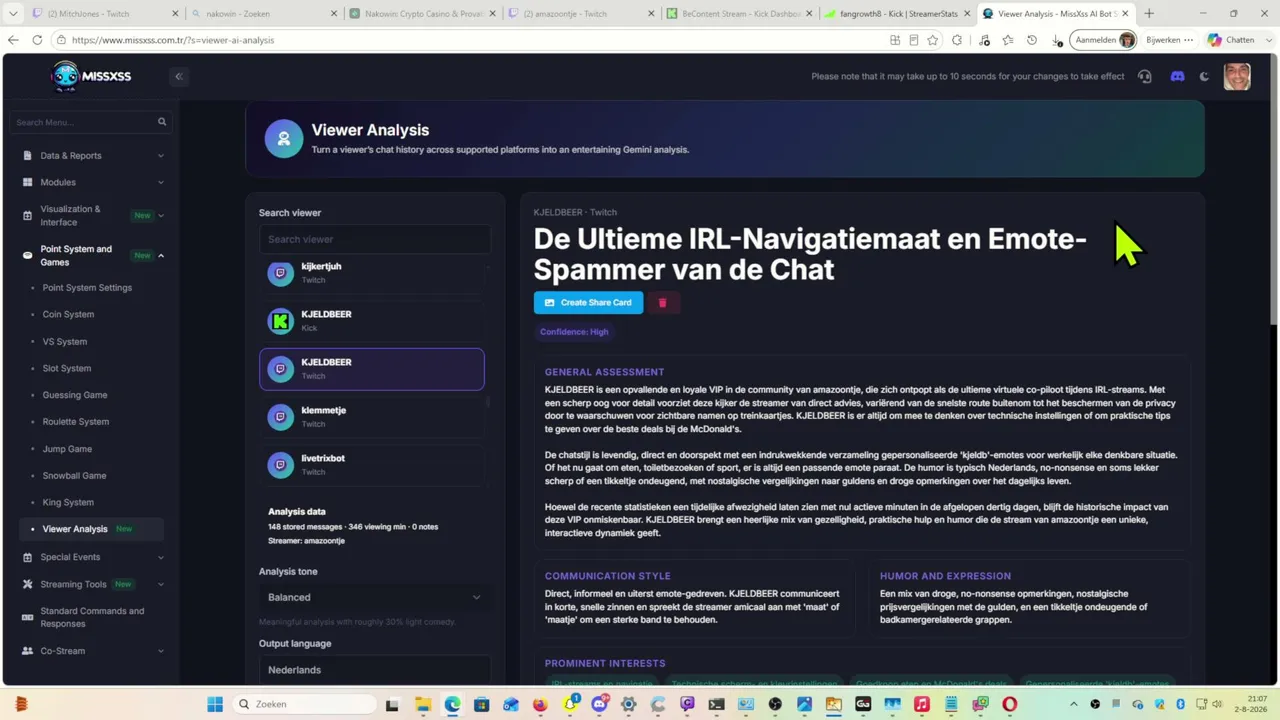Open a new browser tab
Viewport: 1280px width, 720px height.
pyautogui.click(x=1149, y=14)
